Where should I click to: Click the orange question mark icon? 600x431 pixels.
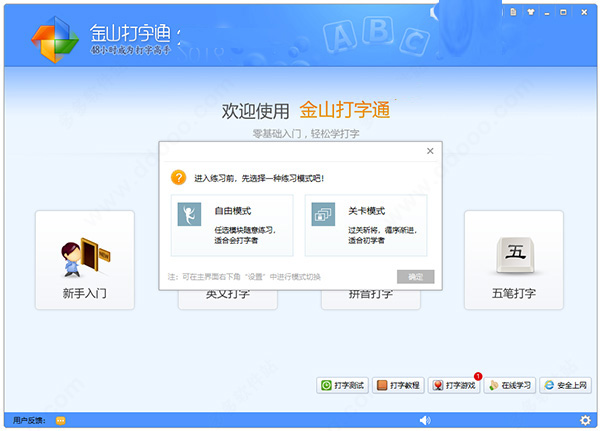[x=178, y=178]
